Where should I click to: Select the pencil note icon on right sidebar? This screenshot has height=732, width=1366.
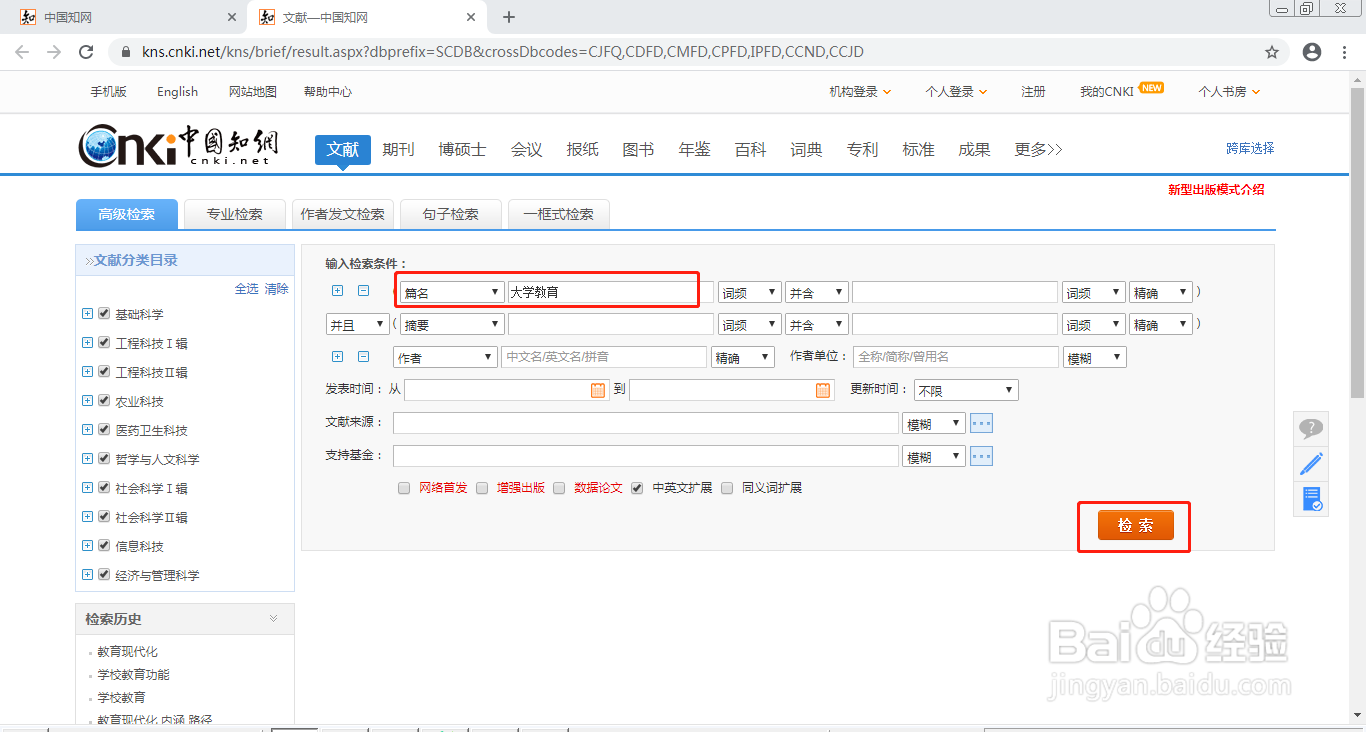point(1311,463)
